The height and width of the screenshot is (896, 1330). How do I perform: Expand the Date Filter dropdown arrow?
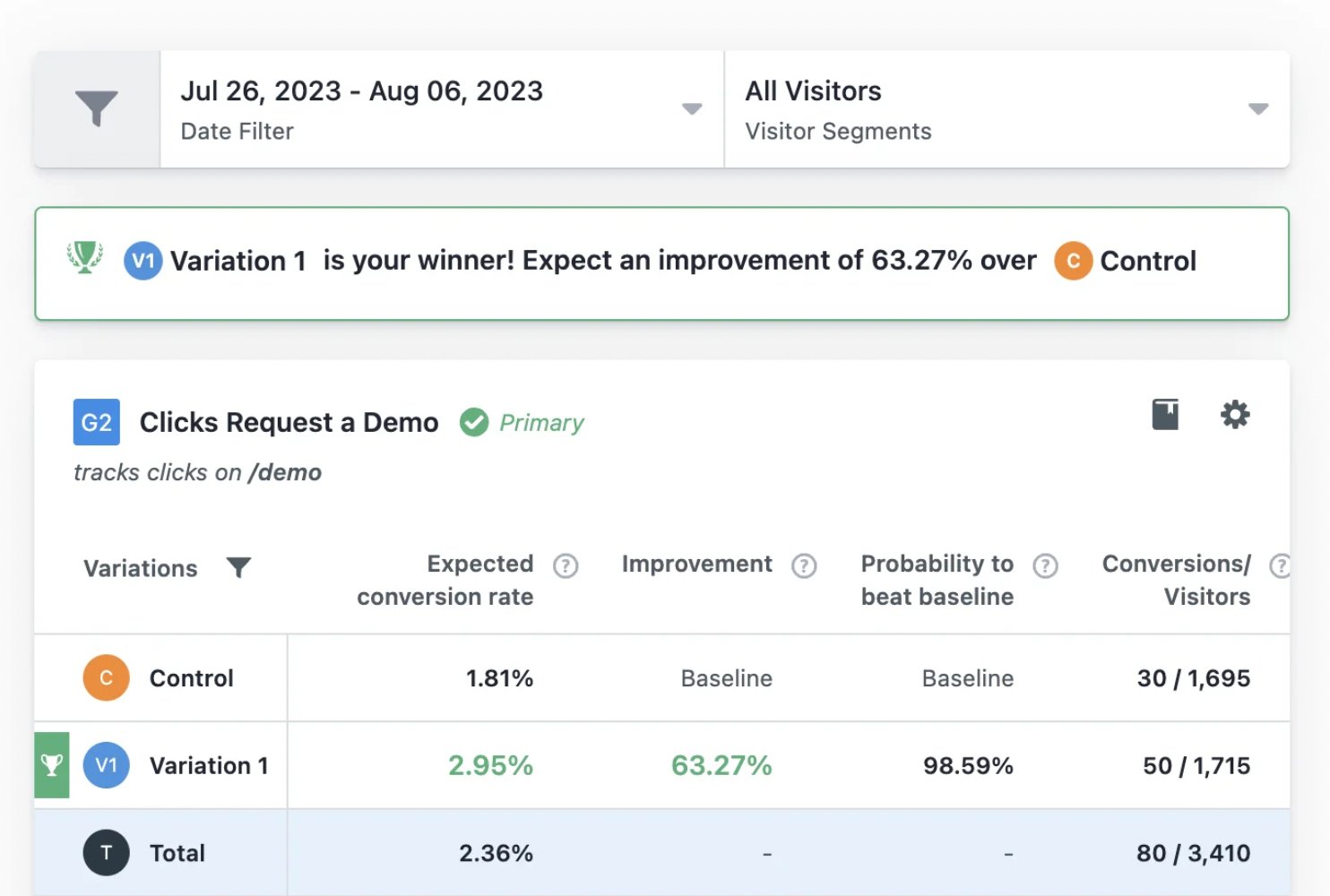click(692, 109)
